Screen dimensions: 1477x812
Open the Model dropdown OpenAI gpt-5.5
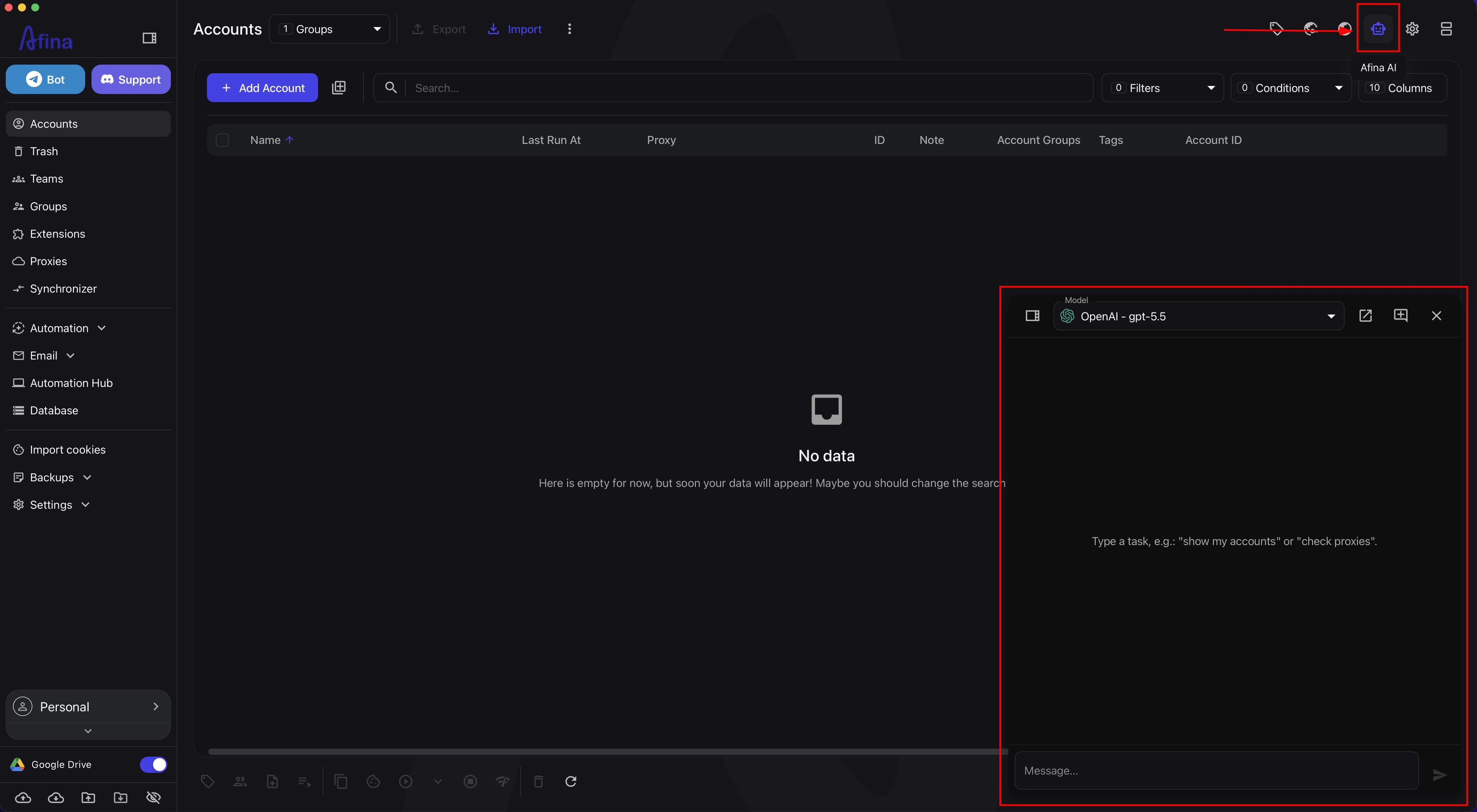tap(1199, 316)
